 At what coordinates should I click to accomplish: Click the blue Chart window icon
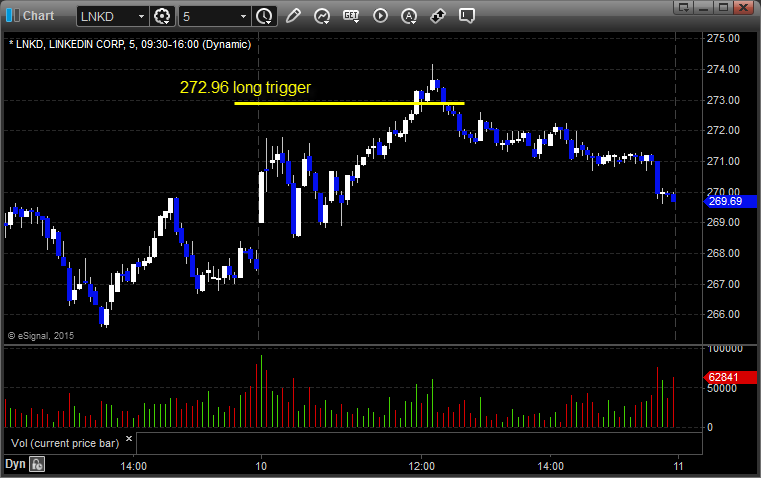13,15
